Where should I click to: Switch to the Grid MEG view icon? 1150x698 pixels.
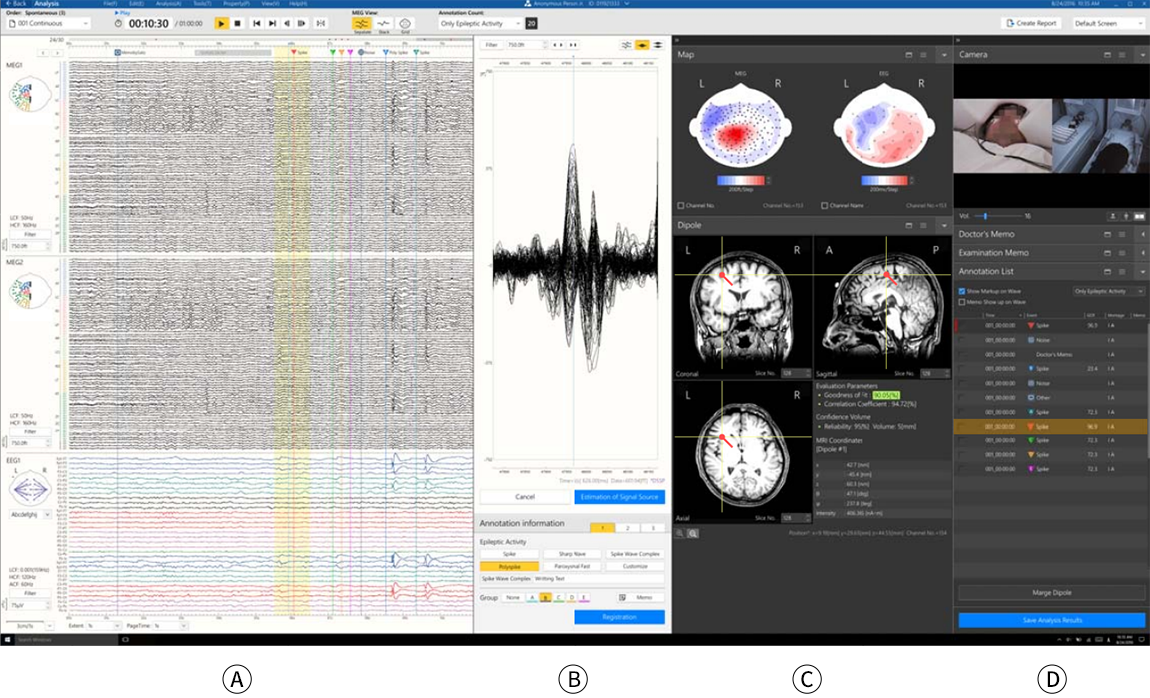pos(405,23)
